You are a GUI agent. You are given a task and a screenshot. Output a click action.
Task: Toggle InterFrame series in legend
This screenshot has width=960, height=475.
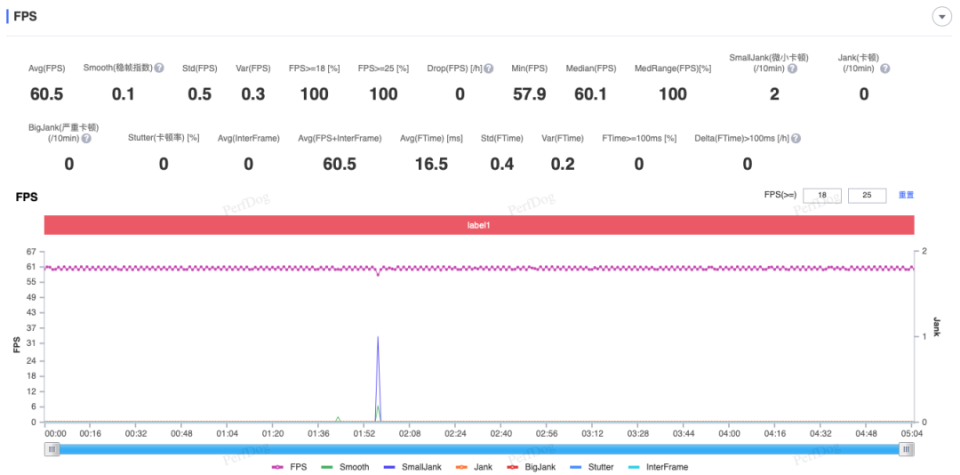pos(658,467)
